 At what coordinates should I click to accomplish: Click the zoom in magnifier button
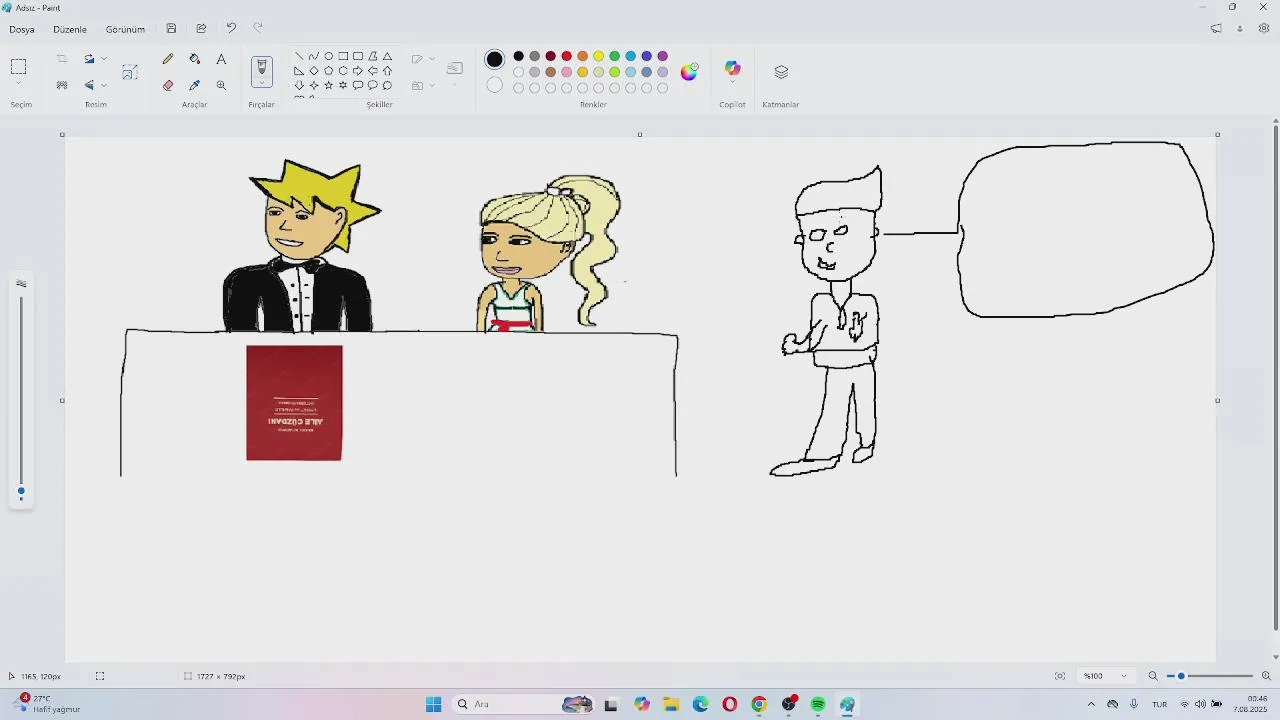click(x=1266, y=676)
